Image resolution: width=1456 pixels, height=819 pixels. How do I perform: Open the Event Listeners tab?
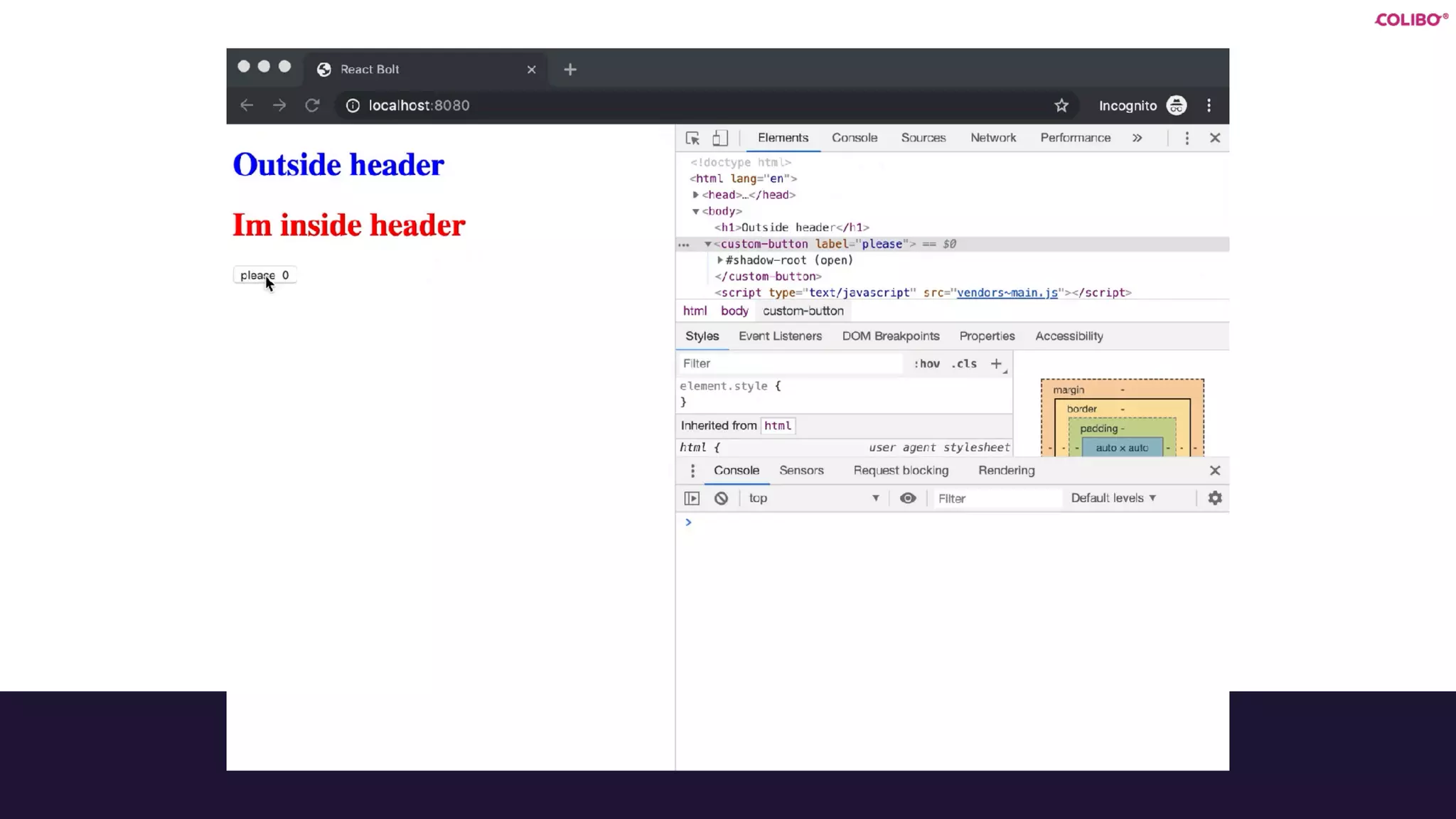pos(779,336)
